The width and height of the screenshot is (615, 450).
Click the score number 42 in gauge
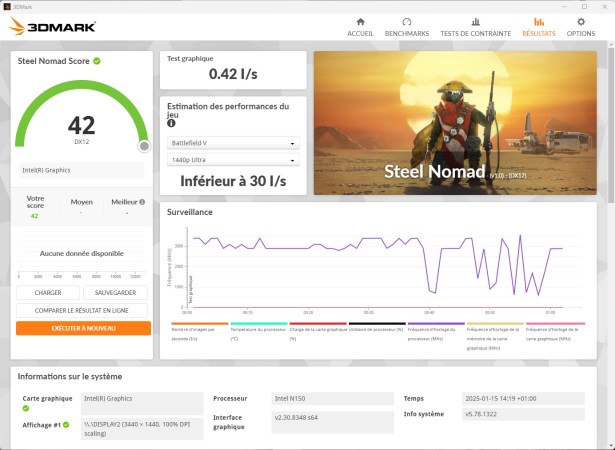tap(82, 126)
